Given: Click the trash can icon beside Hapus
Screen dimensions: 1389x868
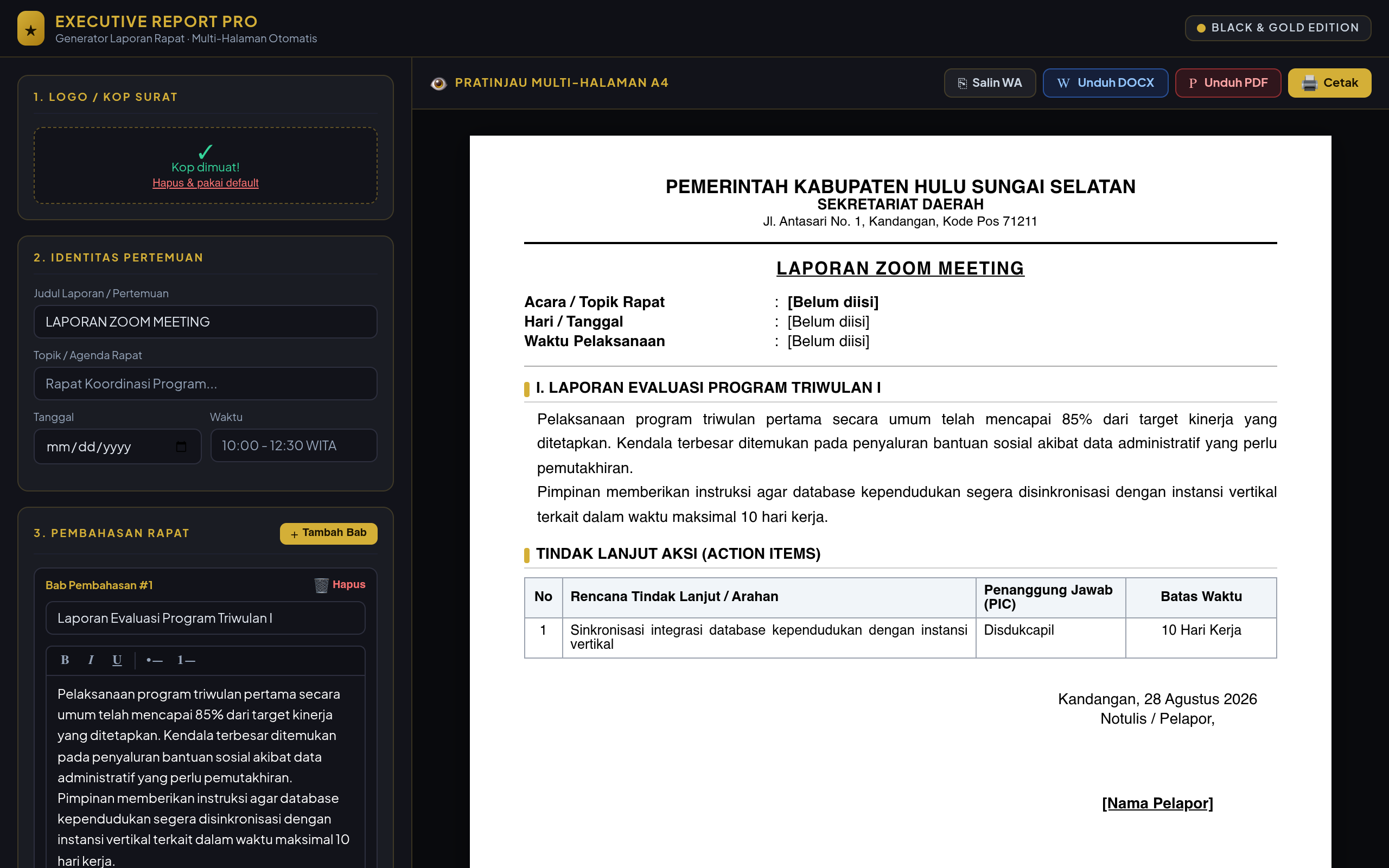Looking at the screenshot, I should click(x=321, y=585).
